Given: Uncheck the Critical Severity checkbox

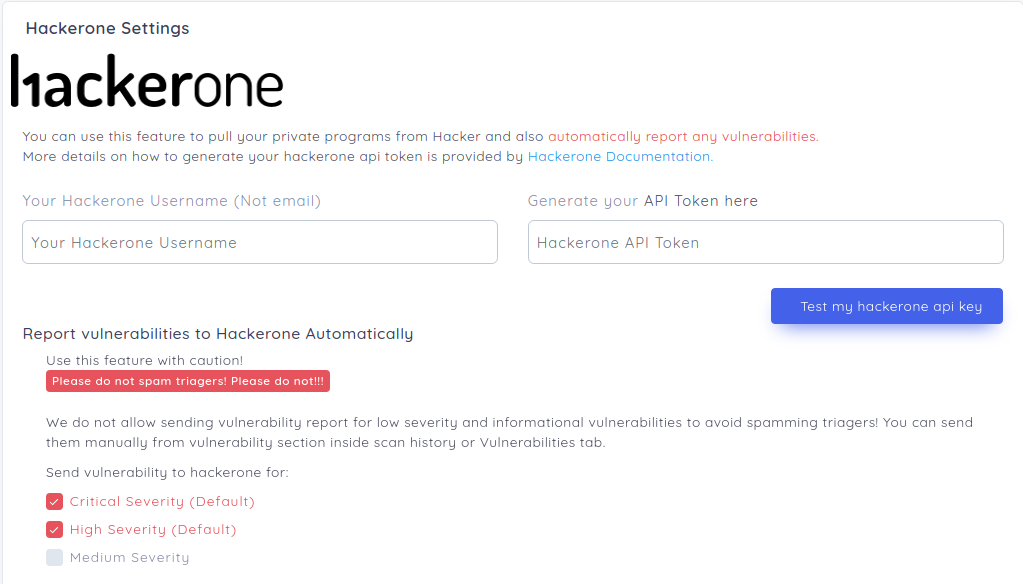Looking at the screenshot, I should click(55, 502).
